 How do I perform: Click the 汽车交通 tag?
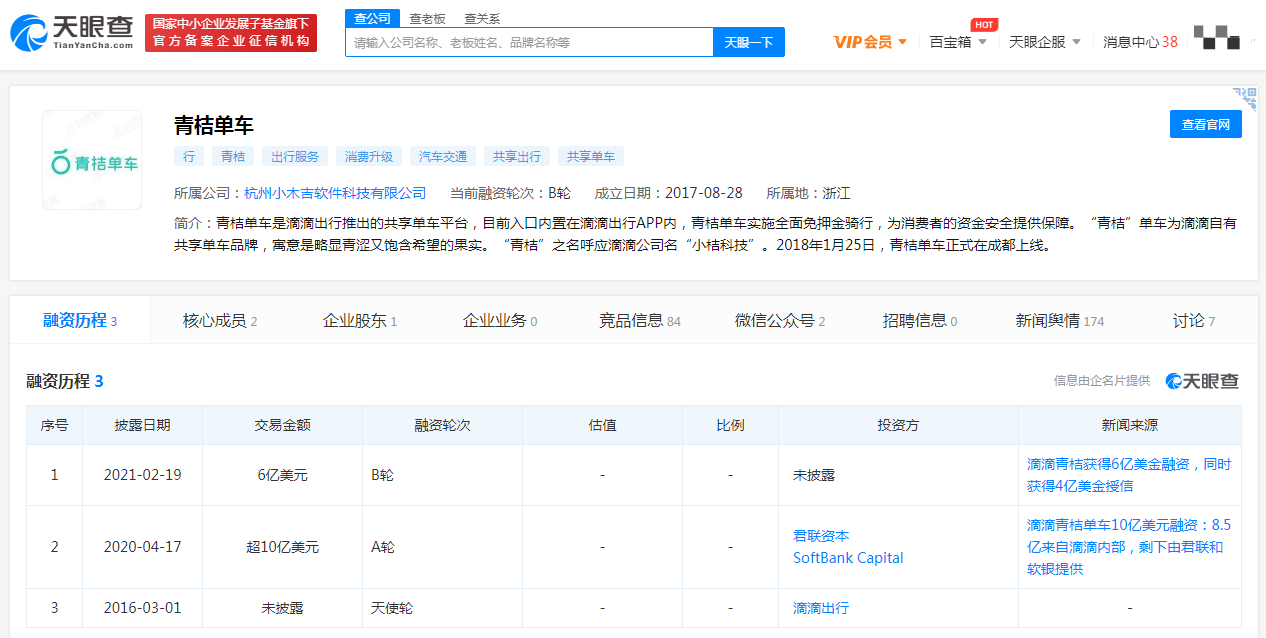pos(443,156)
